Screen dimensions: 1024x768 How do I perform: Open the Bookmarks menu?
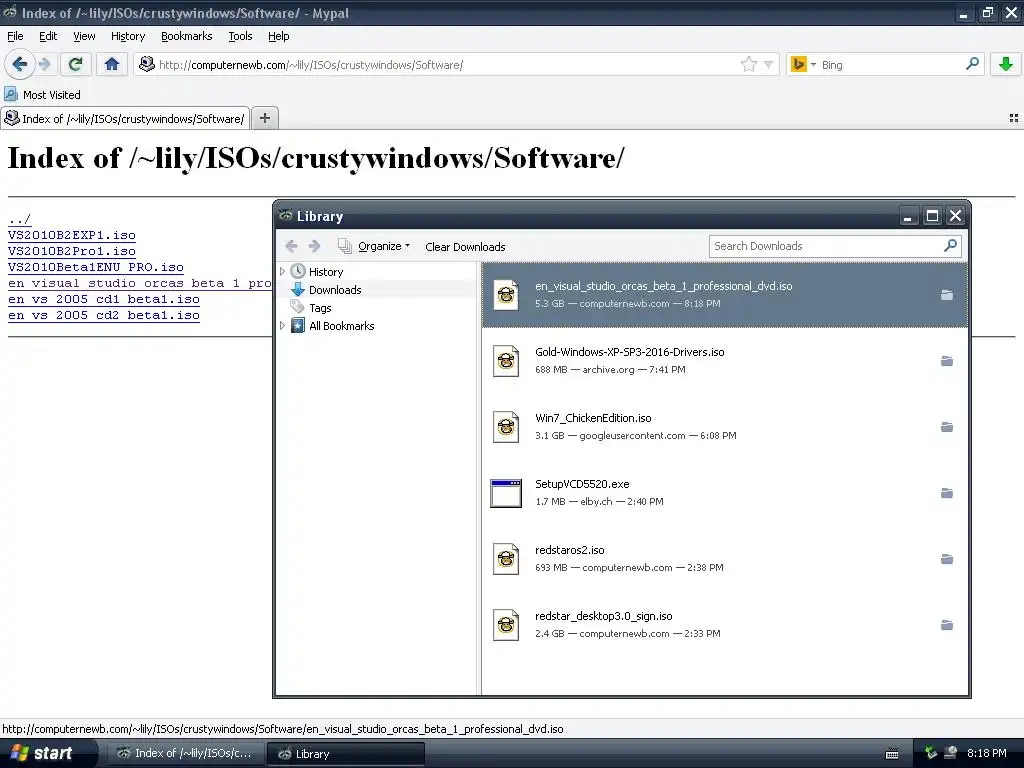pos(186,36)
